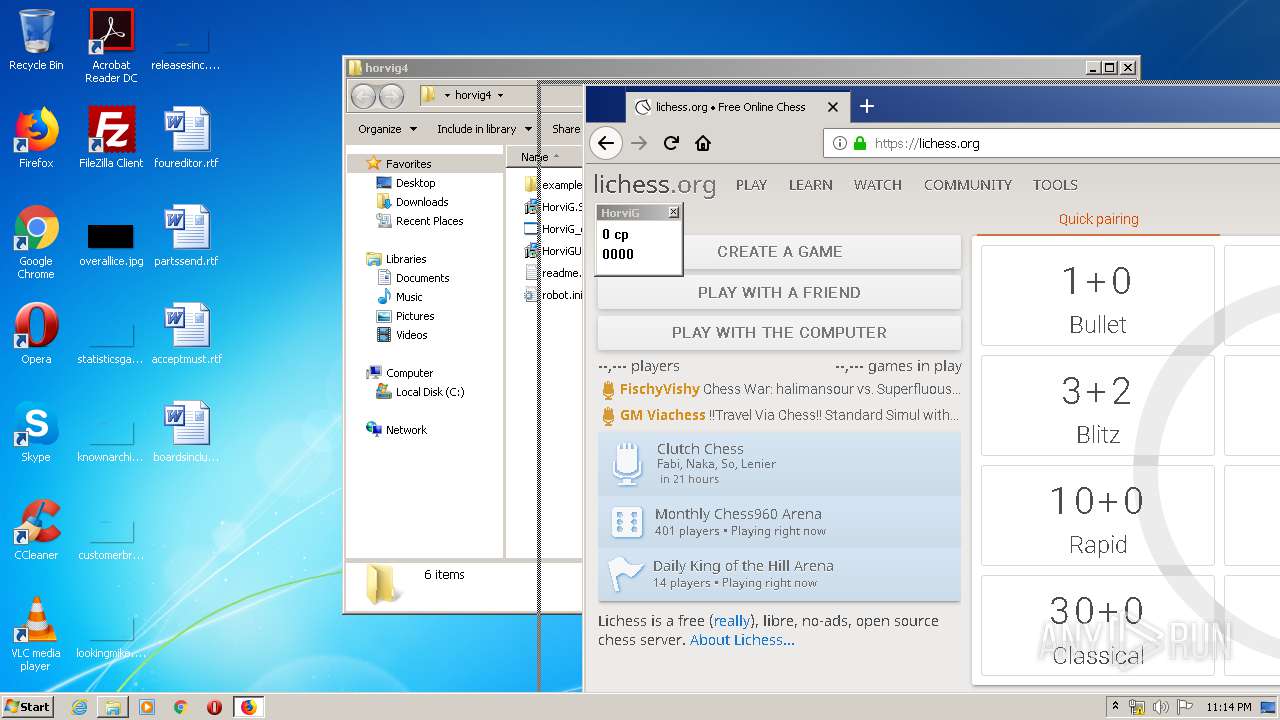Open boardsinclu... document icon

point(186,432)
